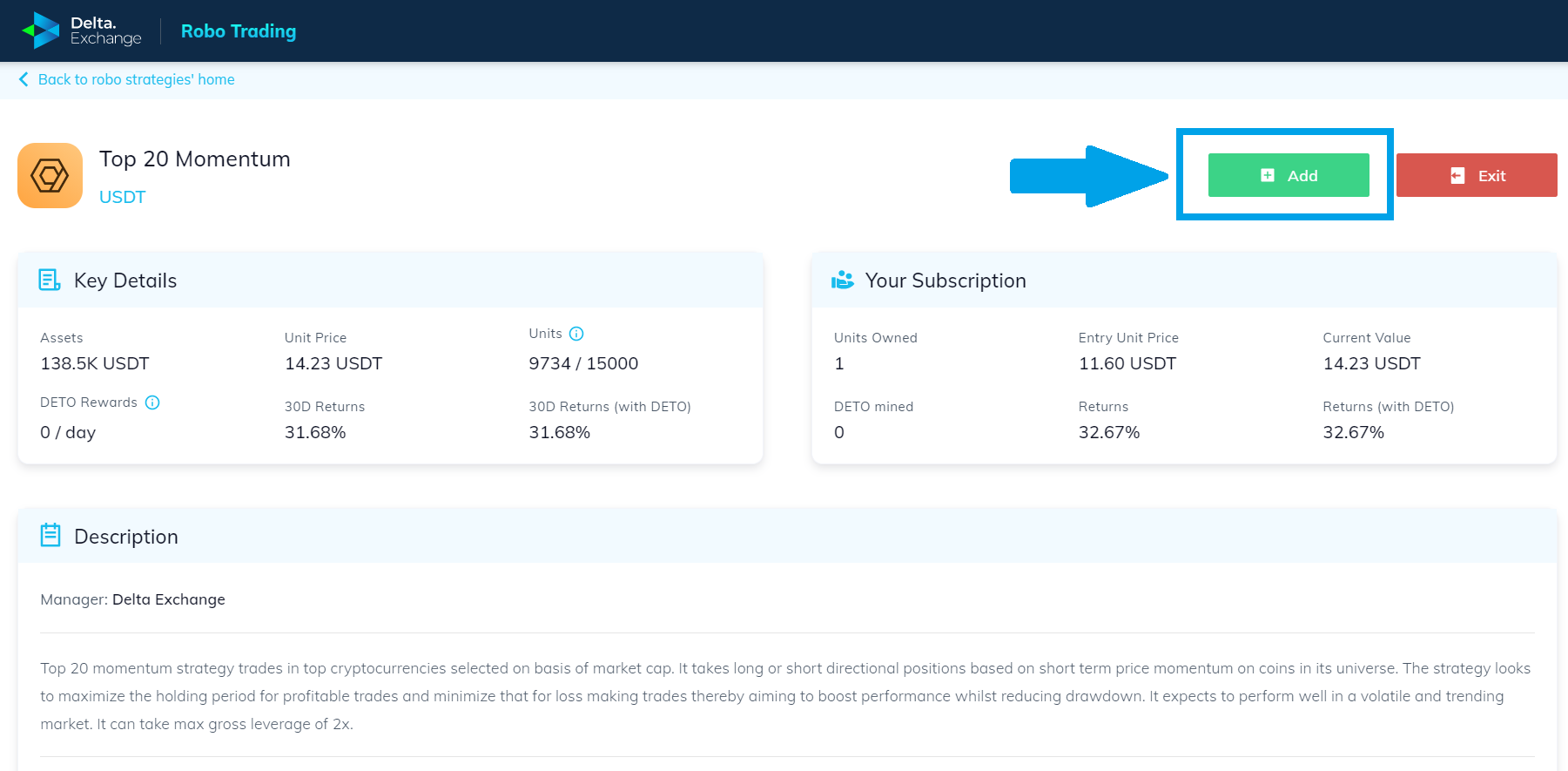
Task: Click the 9734 / 15000 units value
Action: point(583,363)
